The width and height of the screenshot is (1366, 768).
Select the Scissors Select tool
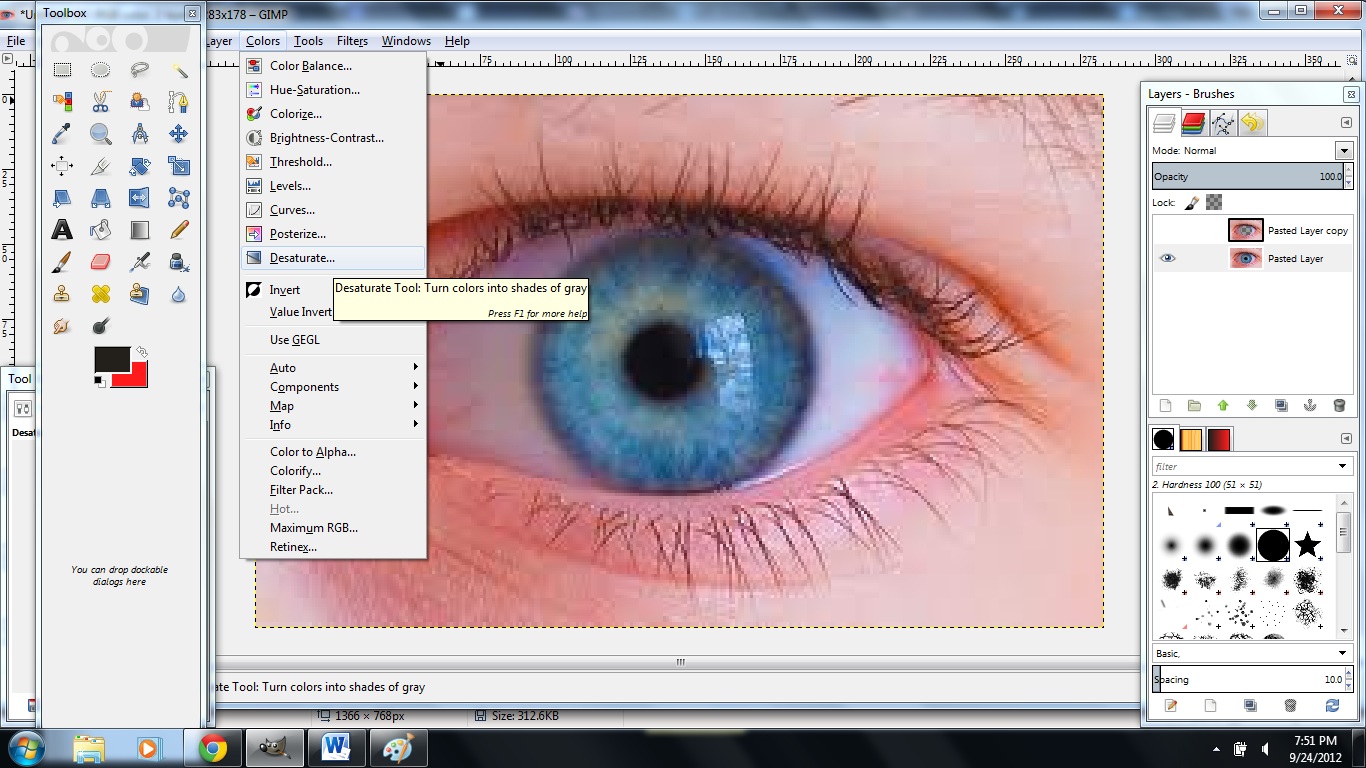pyautogui.click(x=101, y=102)
